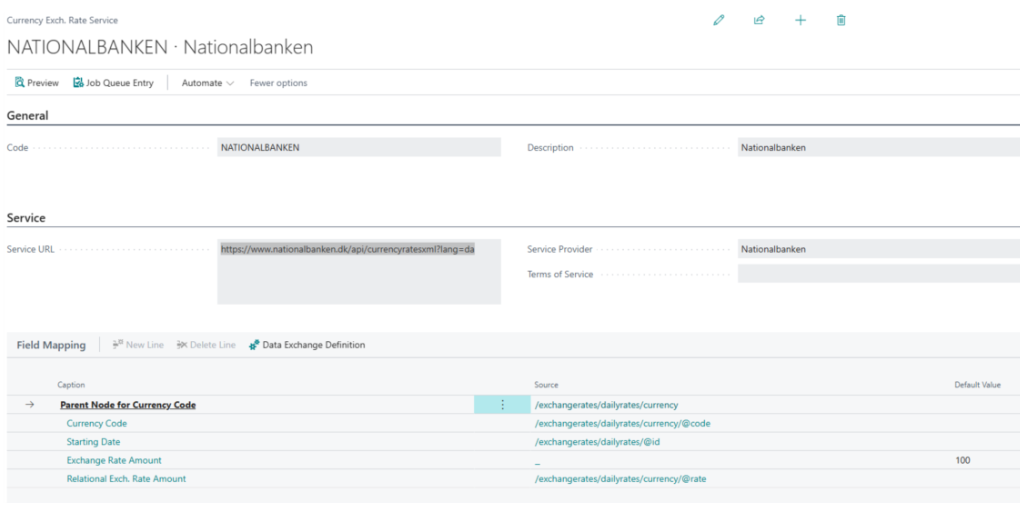Open Data Exchange Definition
The image size is (1020, 506).
pyautogui.click(x=307, y=345)
